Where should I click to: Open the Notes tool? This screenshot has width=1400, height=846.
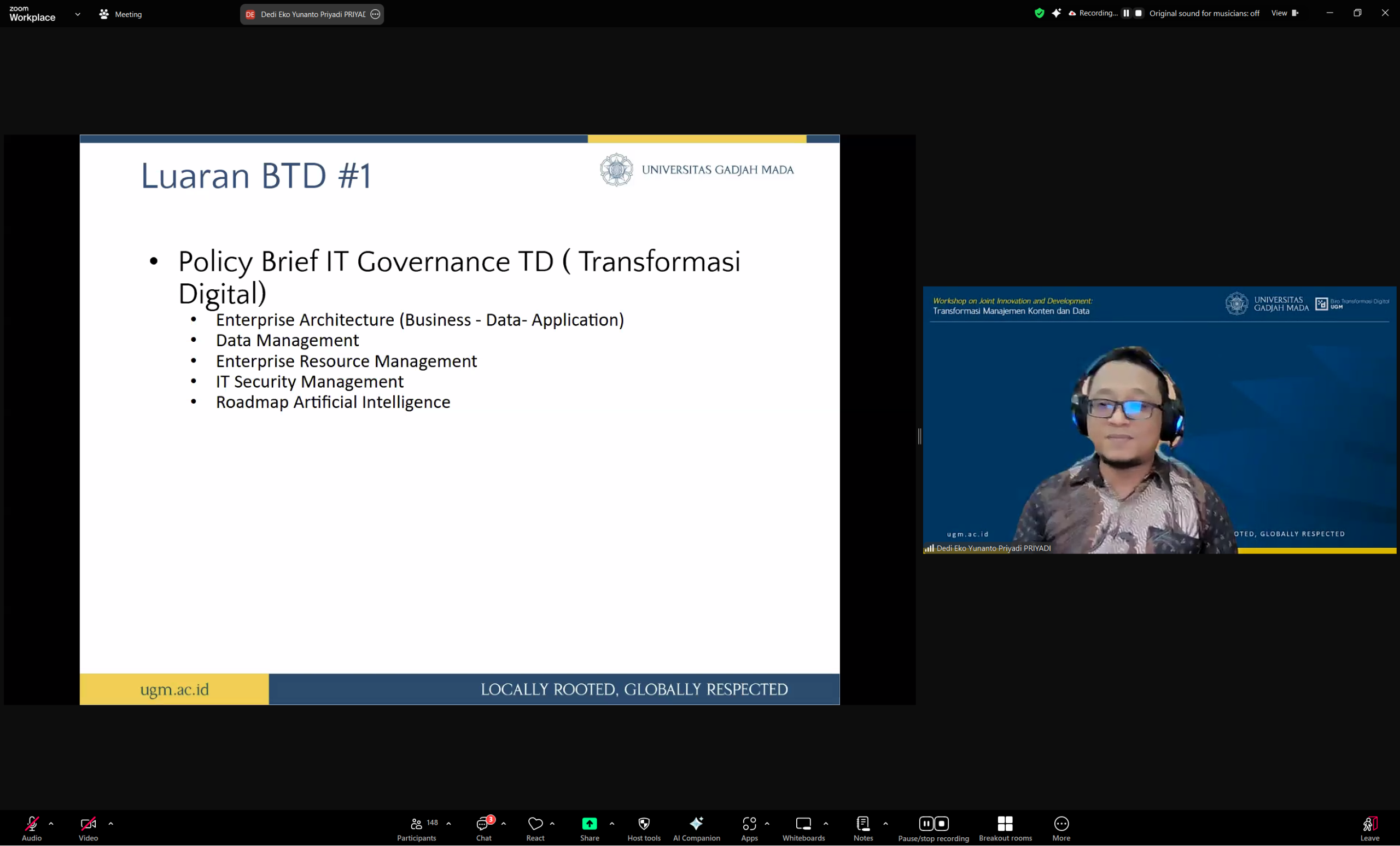862,828
